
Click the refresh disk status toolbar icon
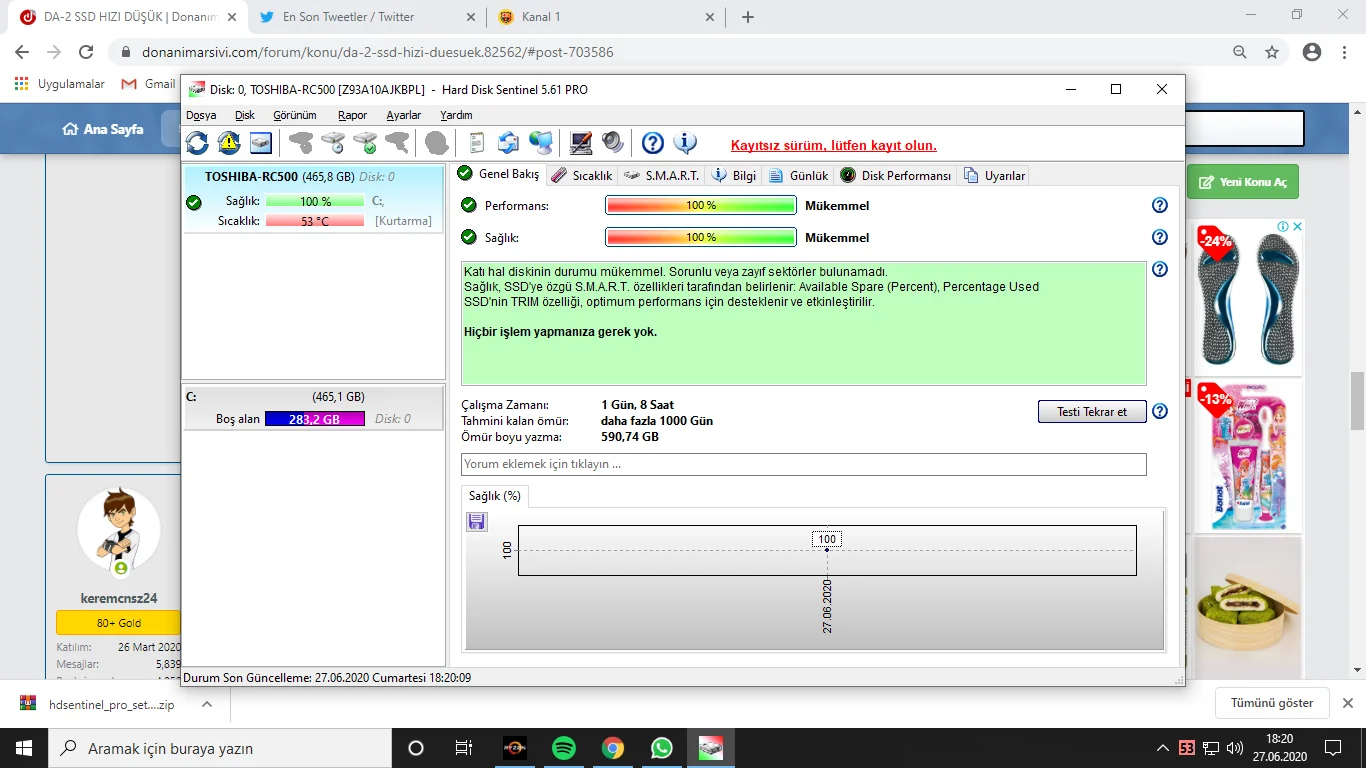click(x=196, y=143)
